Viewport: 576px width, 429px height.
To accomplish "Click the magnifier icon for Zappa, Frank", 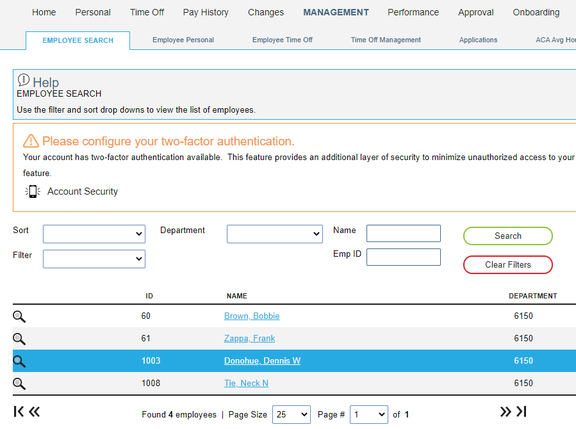I will (x=19, y=339).
